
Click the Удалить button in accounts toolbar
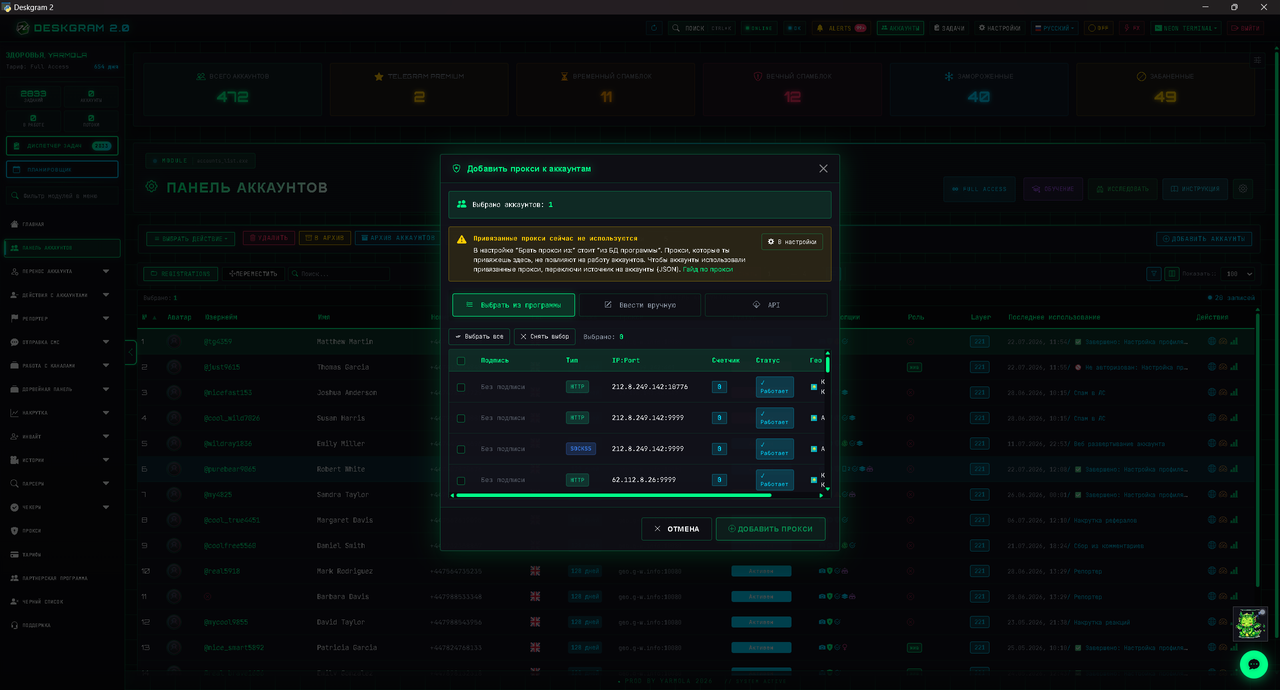[x=268, y=238]
